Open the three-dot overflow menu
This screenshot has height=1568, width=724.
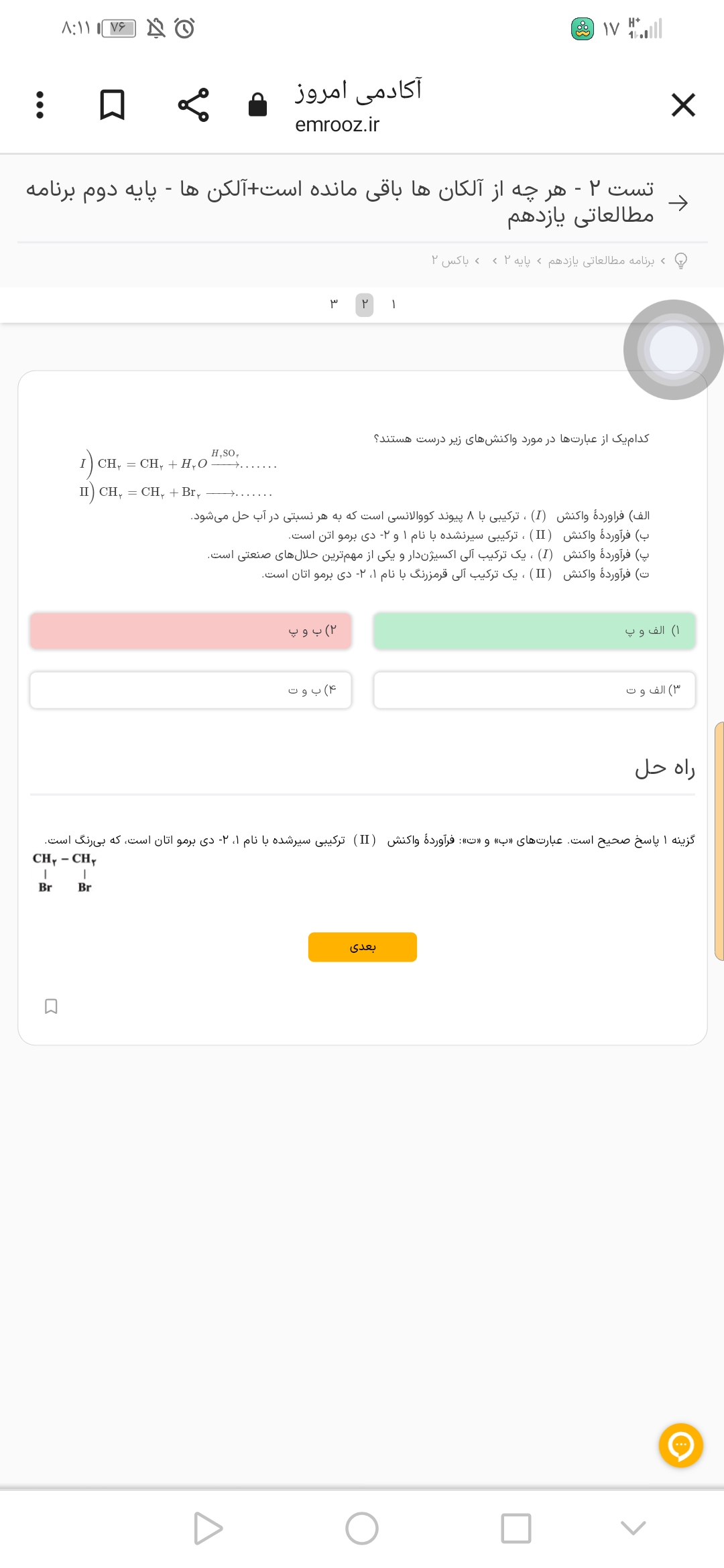pos(40,105)
